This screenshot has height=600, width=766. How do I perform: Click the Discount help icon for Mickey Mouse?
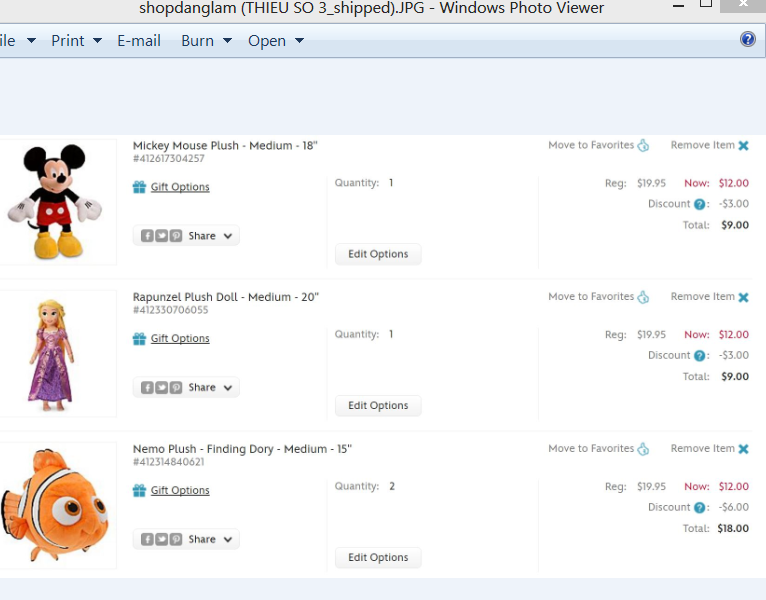click(x=700, y=204)
